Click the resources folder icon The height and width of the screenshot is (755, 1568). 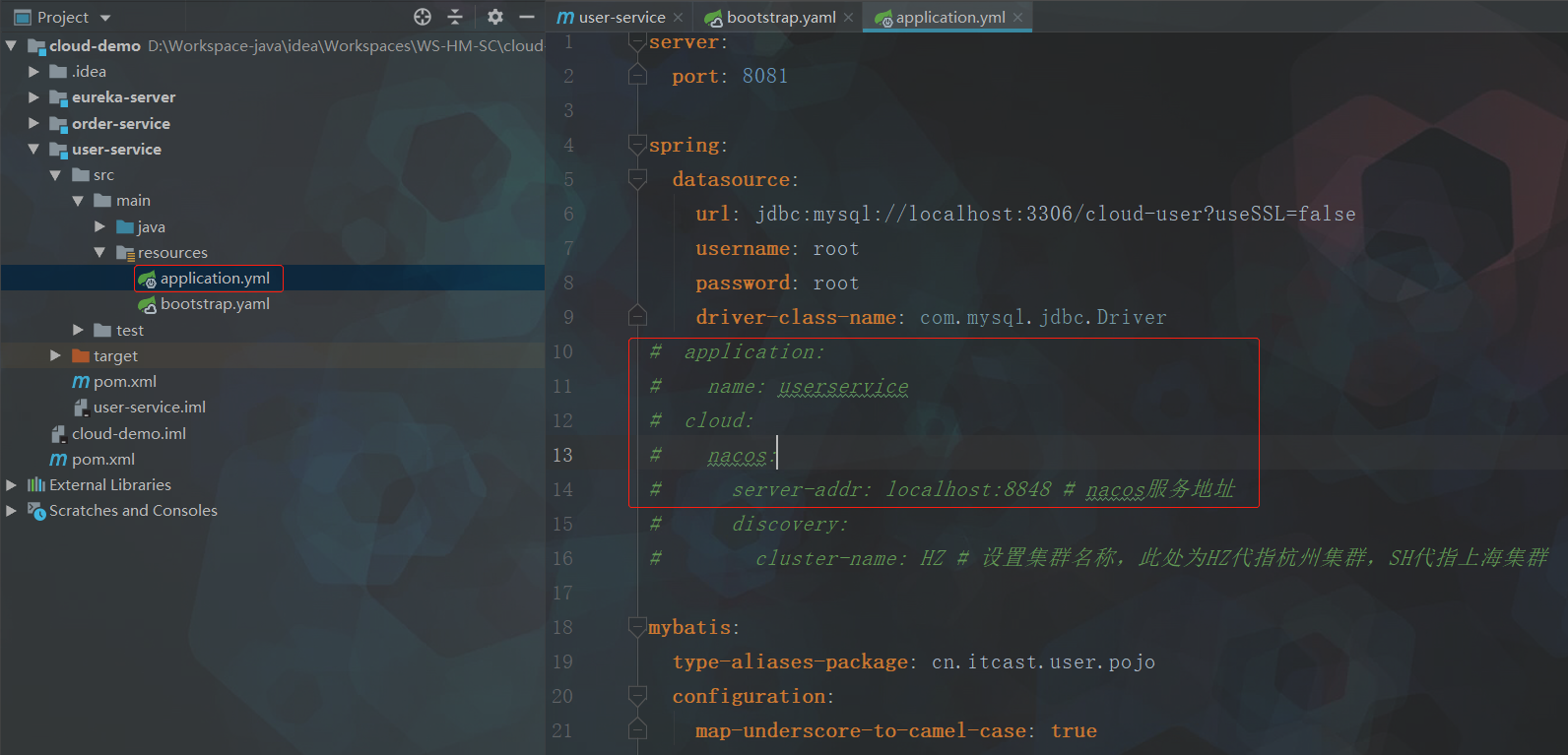[125, 253]
